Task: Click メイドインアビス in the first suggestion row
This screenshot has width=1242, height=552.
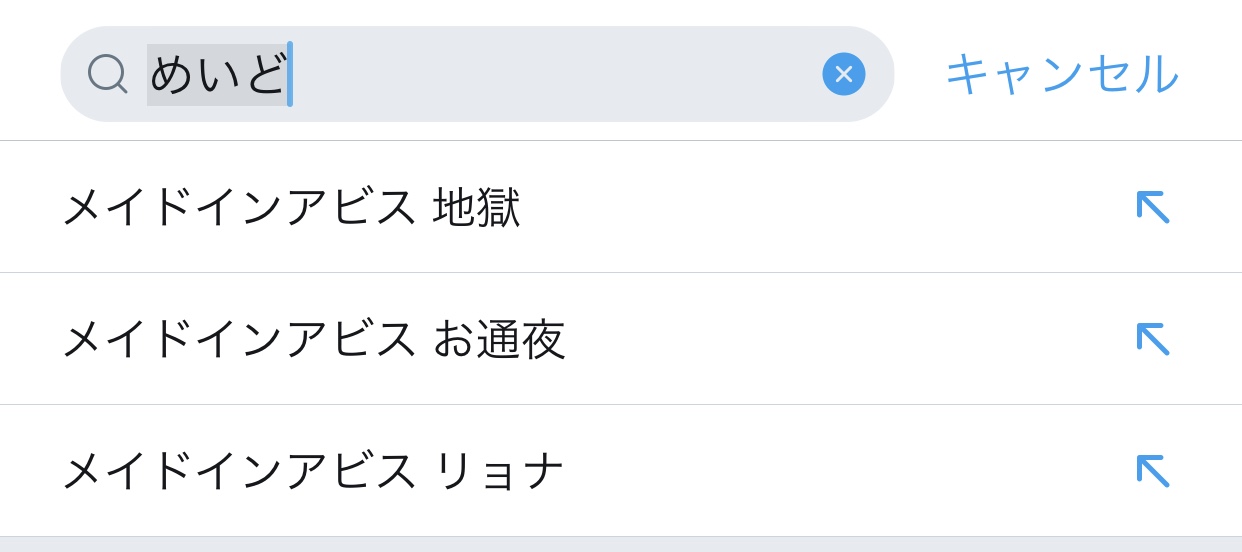Action: tap(240, 208)
